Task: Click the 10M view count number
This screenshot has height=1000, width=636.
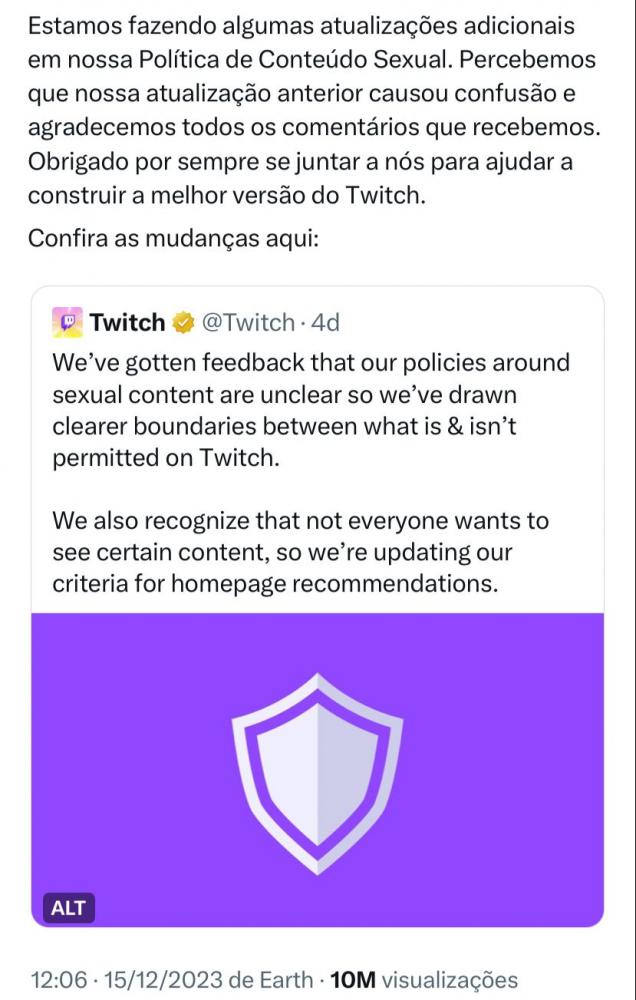Action: pyautogui.click(x=353, y=979)
